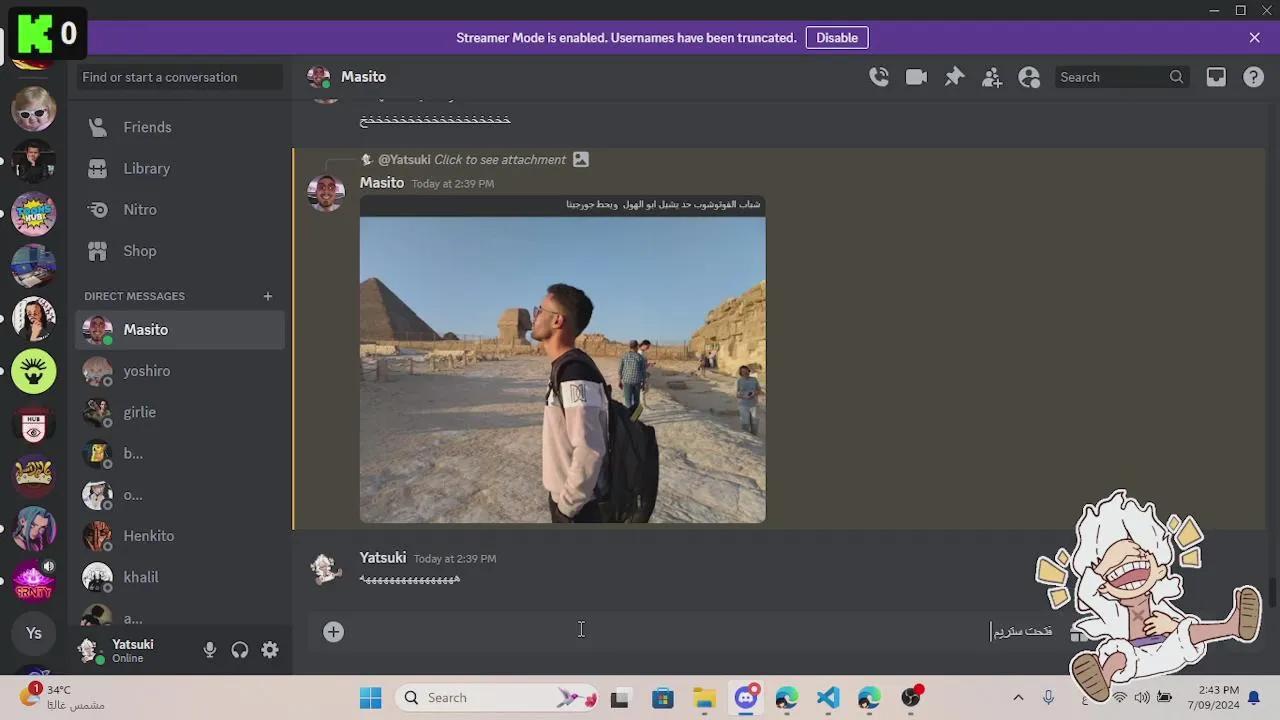The width and height of the screenshot is (1280, 720).
Task: Open the Library page
Action: (x=180, y=168)
